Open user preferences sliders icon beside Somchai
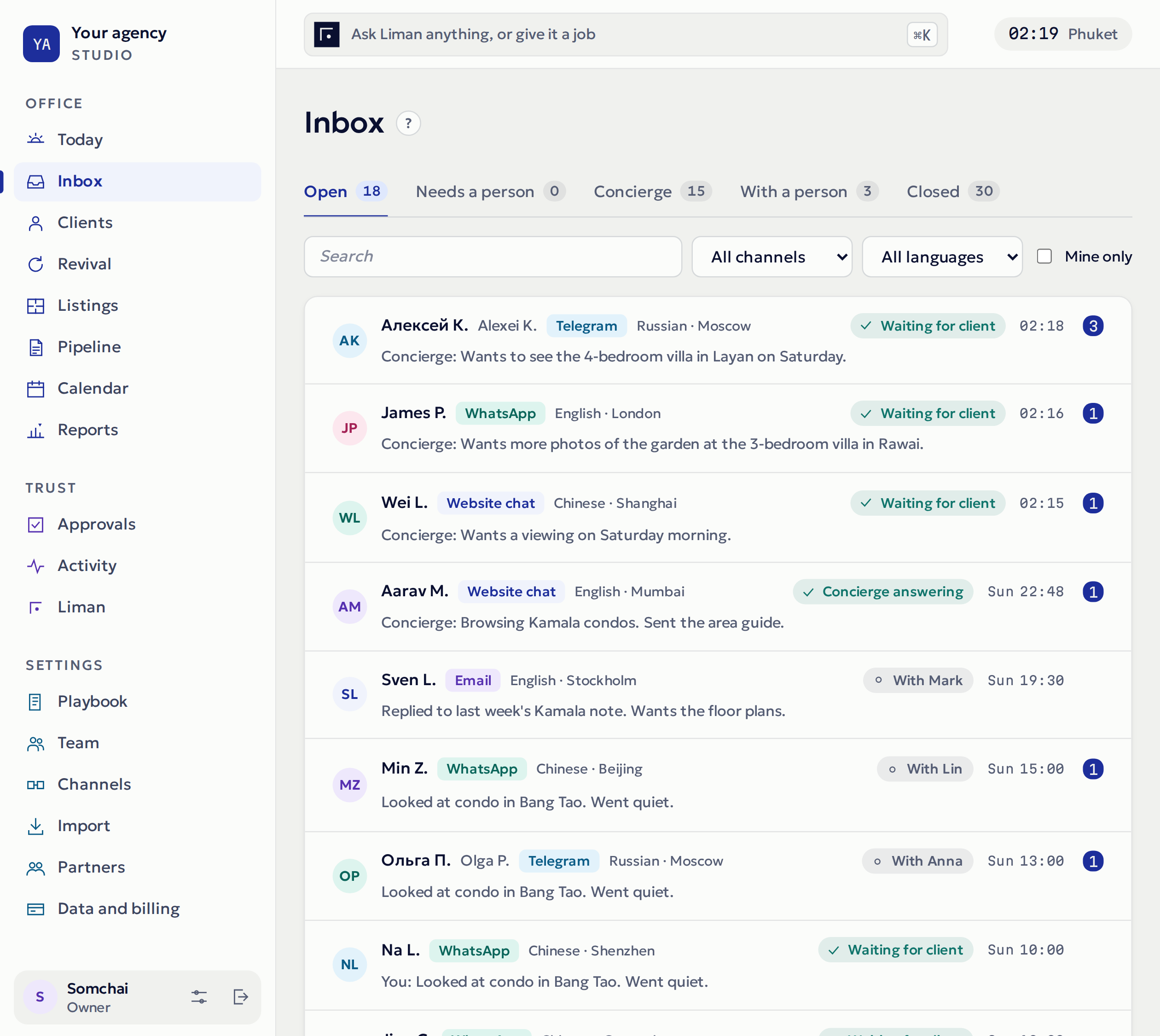This screenshot has height=1036, width=1160. coord(199,997)
